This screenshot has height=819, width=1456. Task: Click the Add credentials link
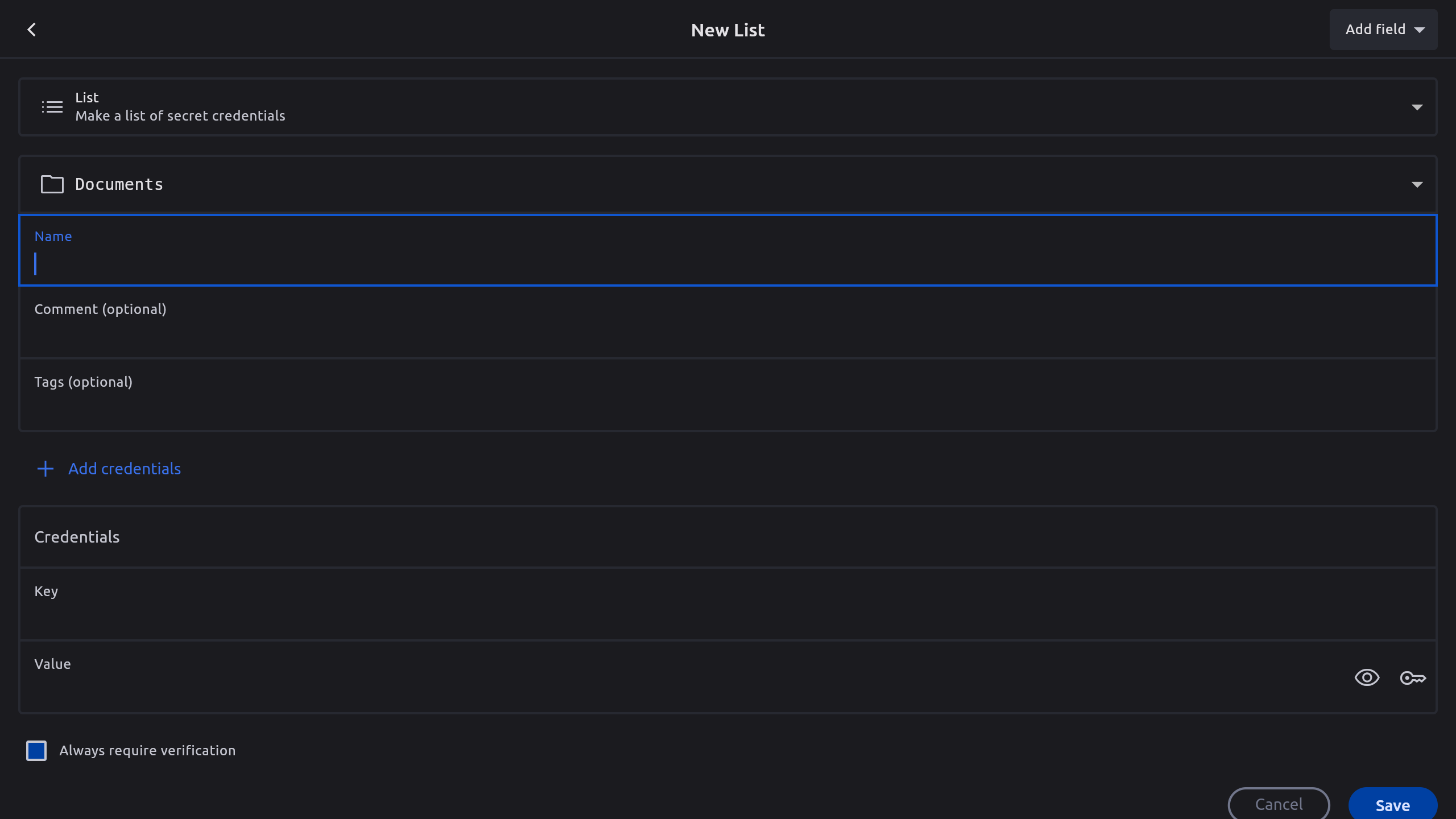125,469
